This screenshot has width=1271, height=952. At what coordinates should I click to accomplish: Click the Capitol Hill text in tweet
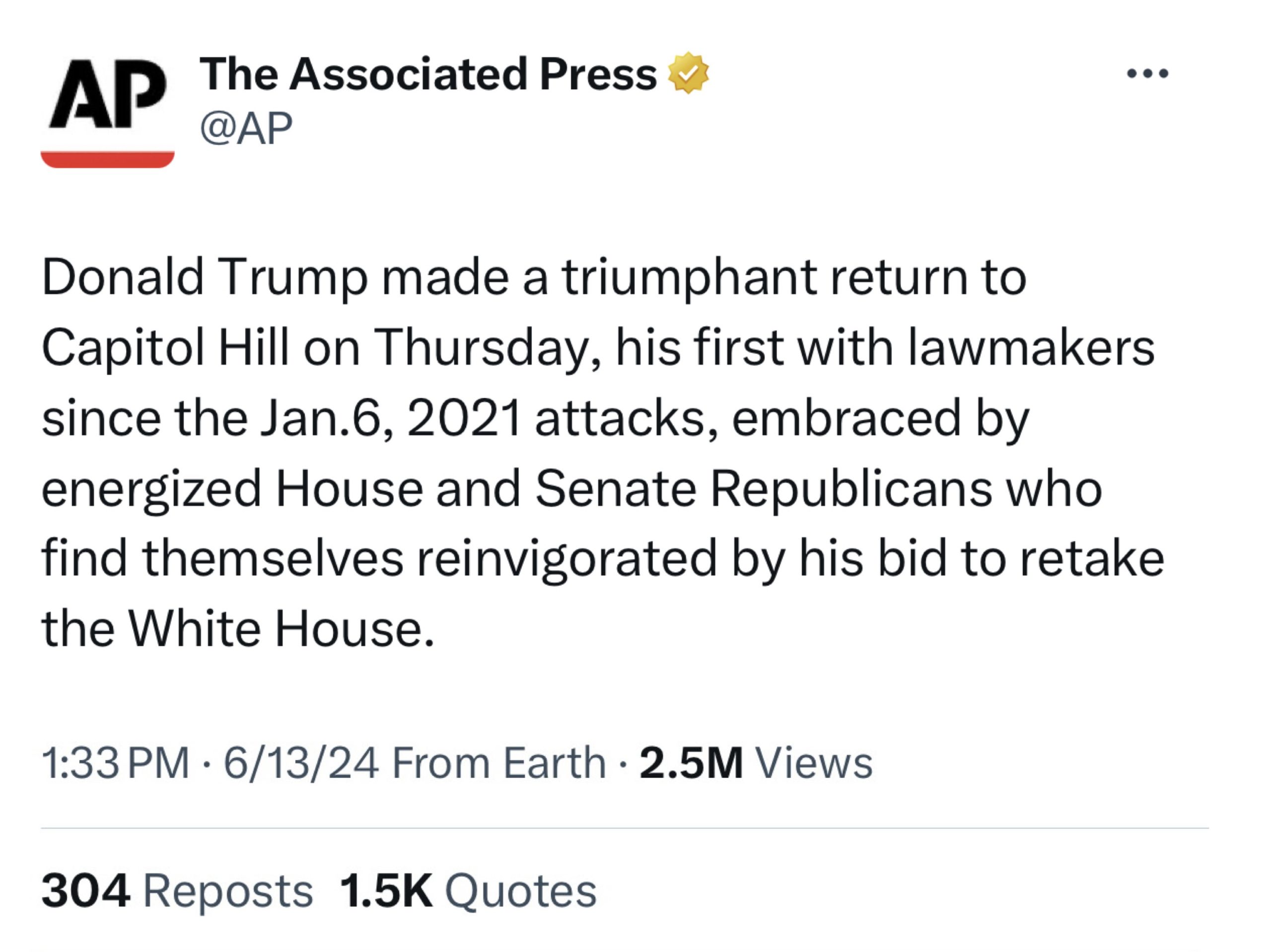[x=165, y=347]
